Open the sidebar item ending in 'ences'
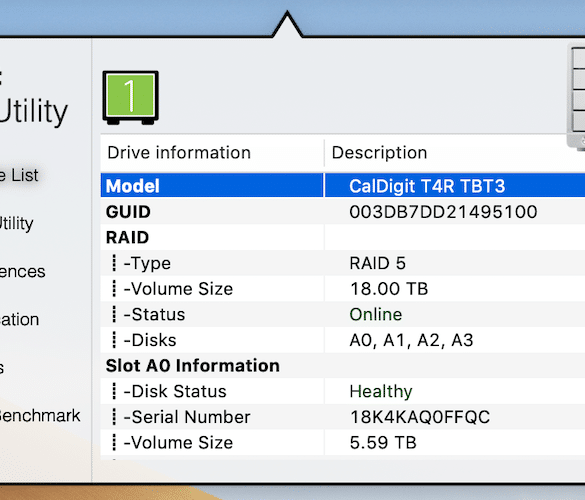Screen dimensions: 585x500 (22, 272)
